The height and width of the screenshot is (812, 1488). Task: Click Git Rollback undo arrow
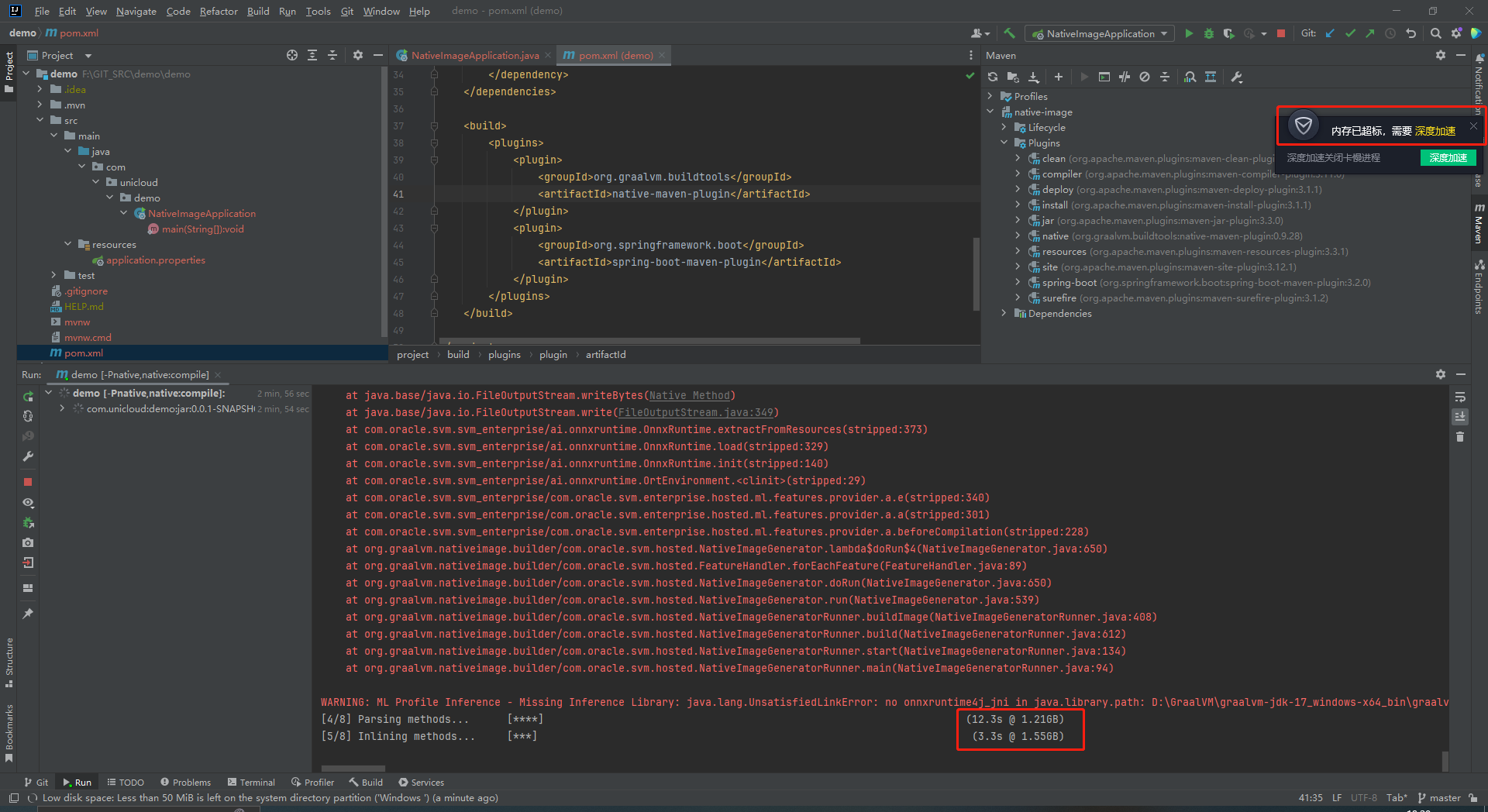(1410, 33)
